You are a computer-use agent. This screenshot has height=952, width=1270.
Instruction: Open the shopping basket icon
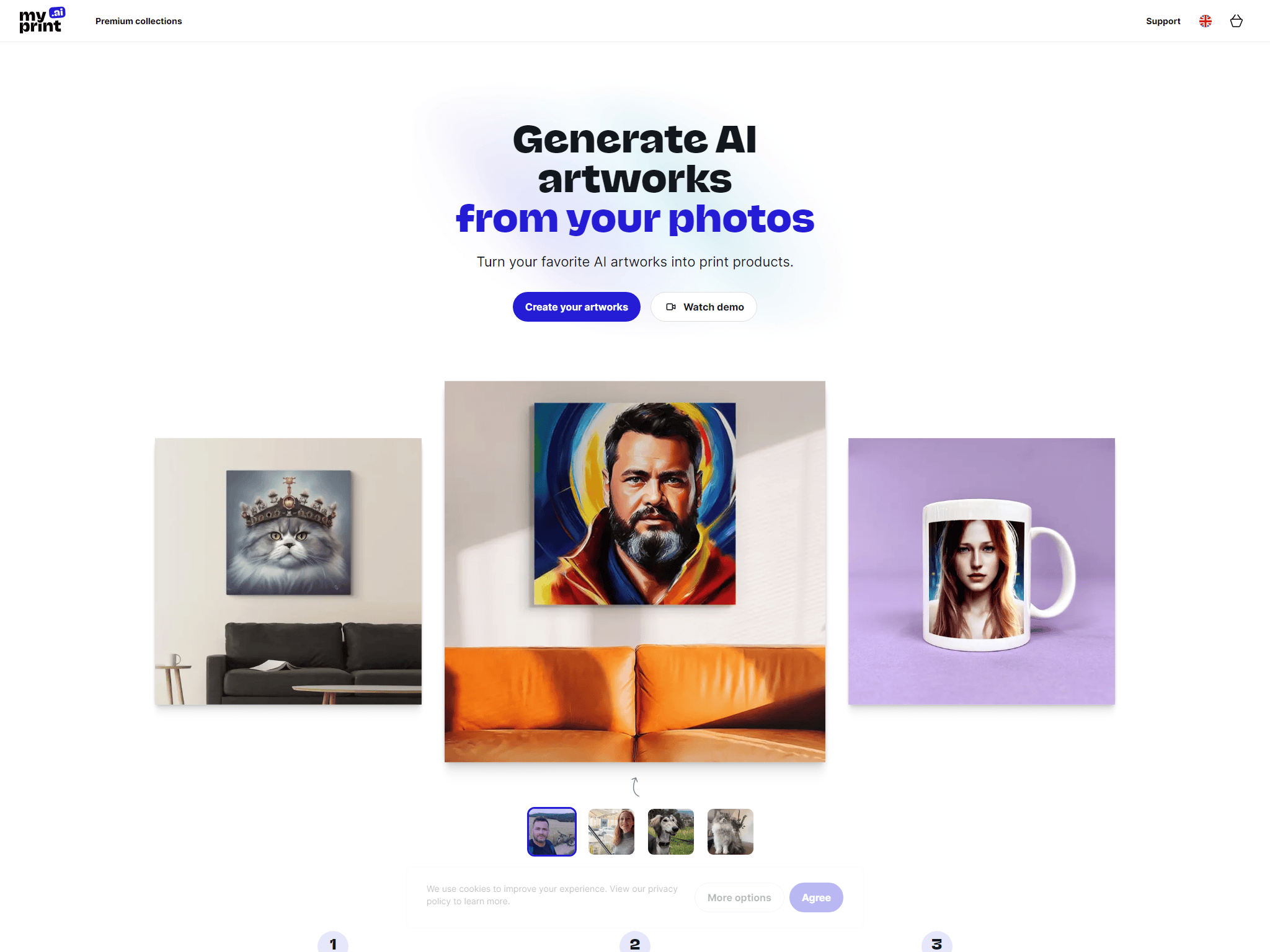1236,21
